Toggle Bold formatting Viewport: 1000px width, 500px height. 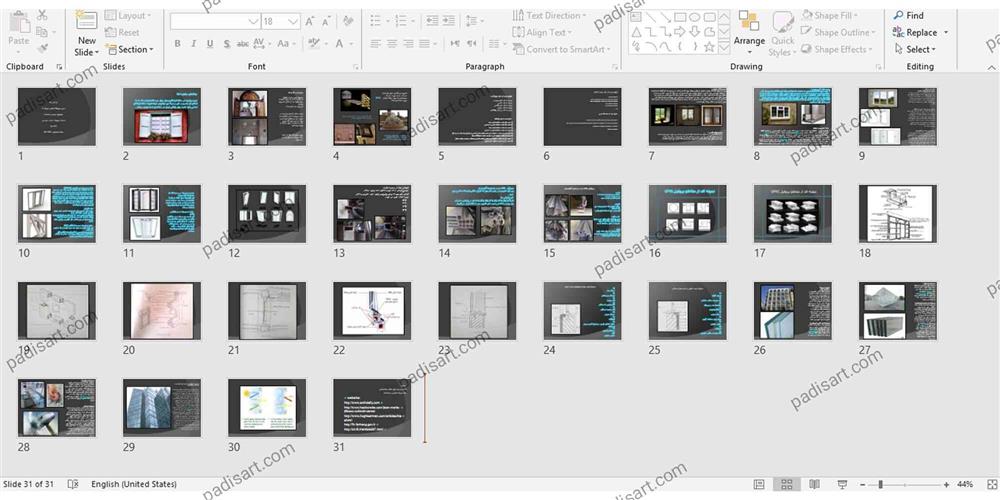(x=177, y=44)
